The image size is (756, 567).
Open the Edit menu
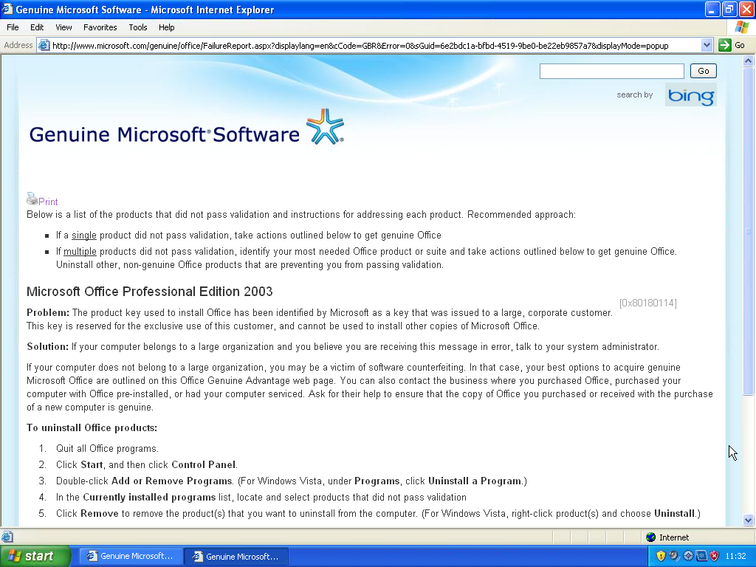[37, 27]
